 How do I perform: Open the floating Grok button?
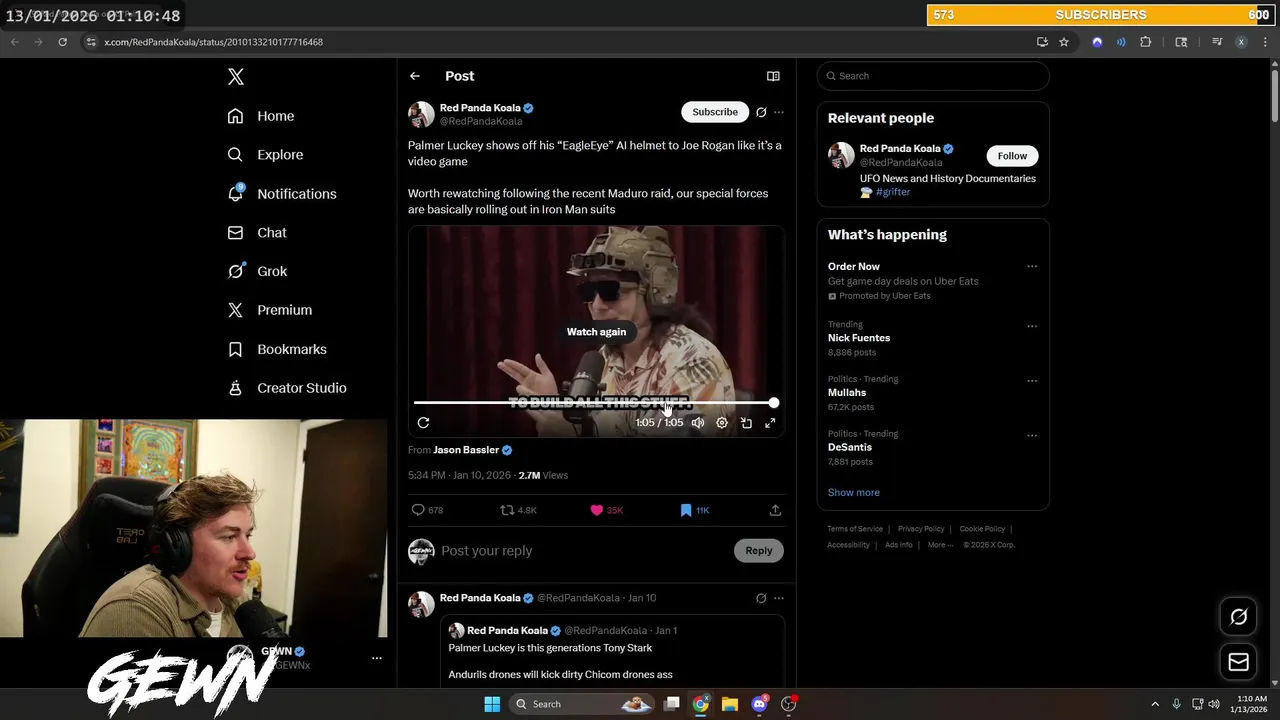(x=1238, y=617)
